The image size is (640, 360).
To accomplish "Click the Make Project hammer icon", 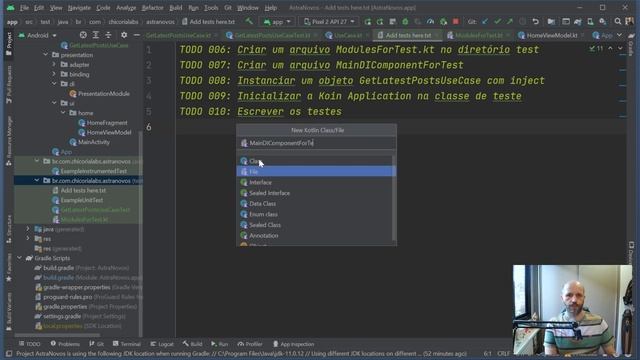I will [x=249, y=22].
